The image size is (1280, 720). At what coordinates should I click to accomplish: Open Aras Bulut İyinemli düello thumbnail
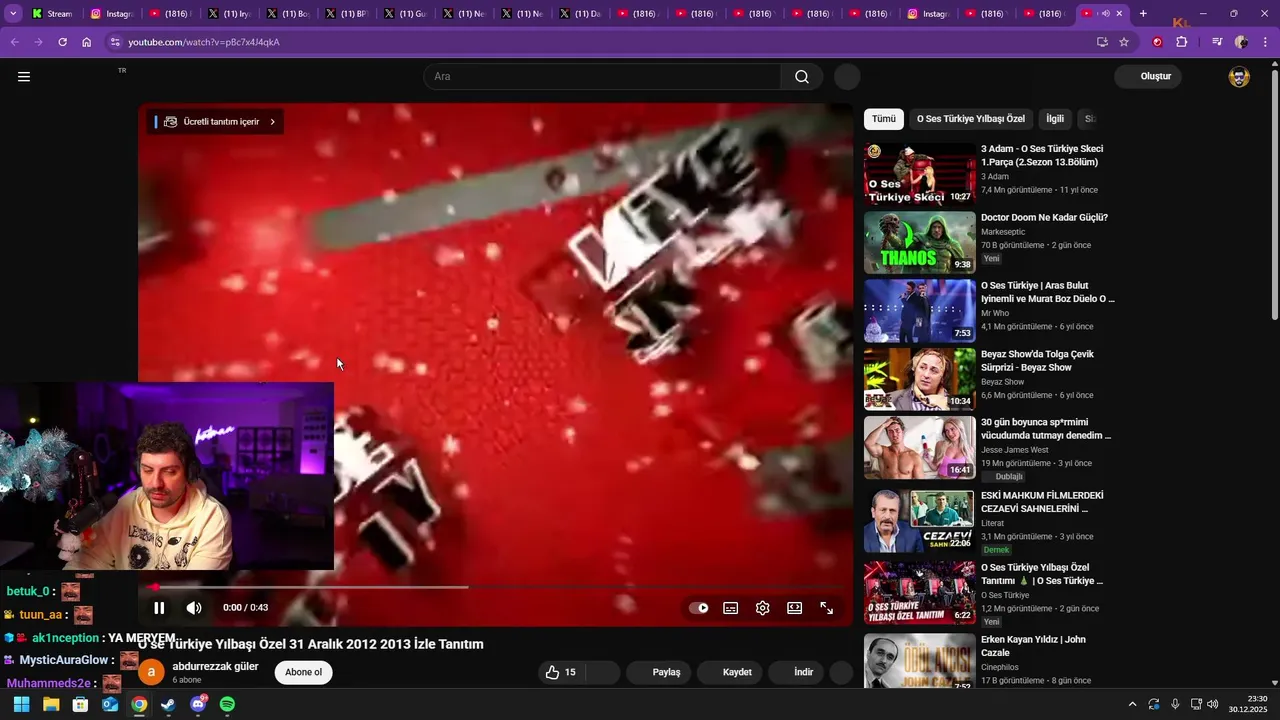(920, 311)
